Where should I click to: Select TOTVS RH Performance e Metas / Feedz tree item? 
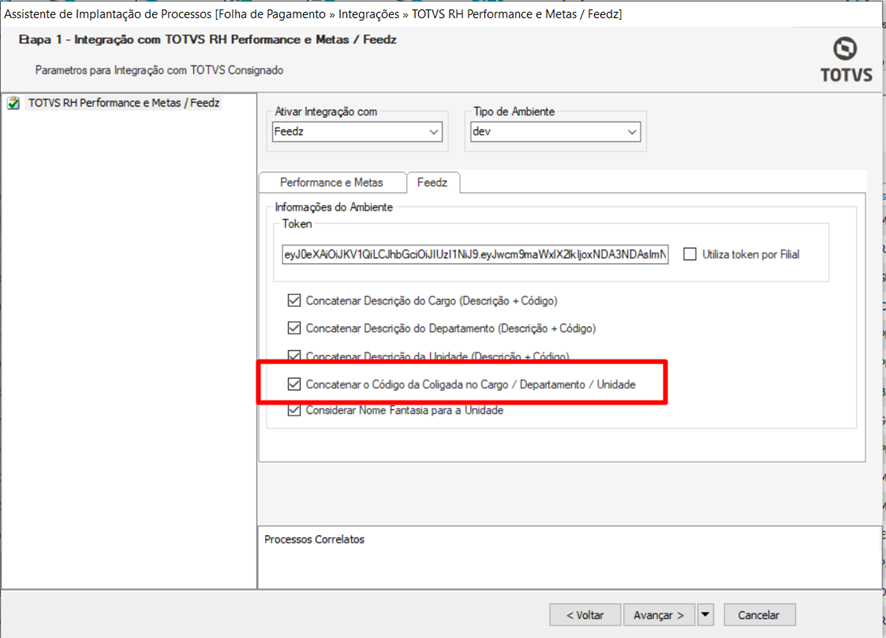pos(124,103)
